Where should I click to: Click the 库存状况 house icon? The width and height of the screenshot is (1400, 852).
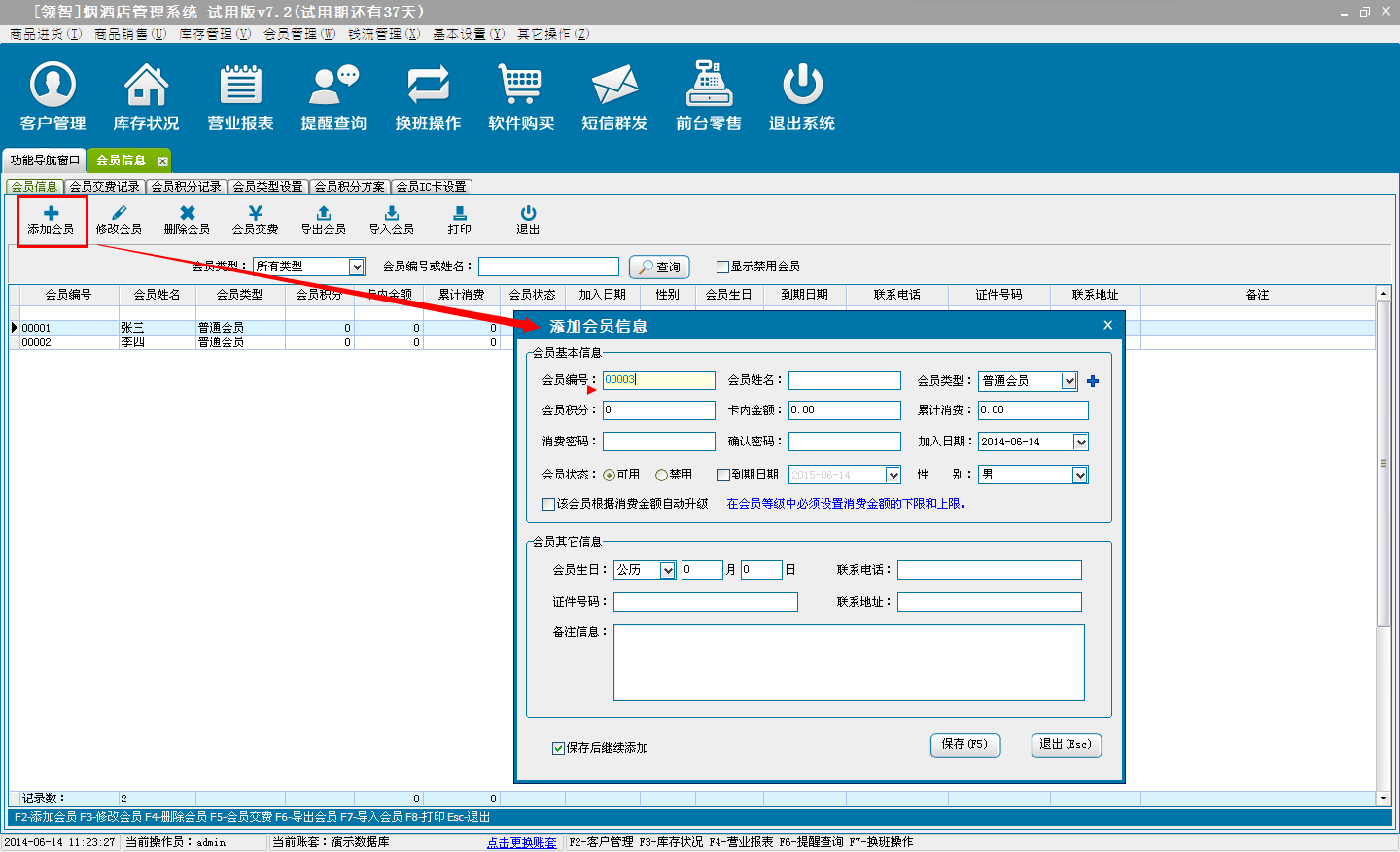pos(146,86)
